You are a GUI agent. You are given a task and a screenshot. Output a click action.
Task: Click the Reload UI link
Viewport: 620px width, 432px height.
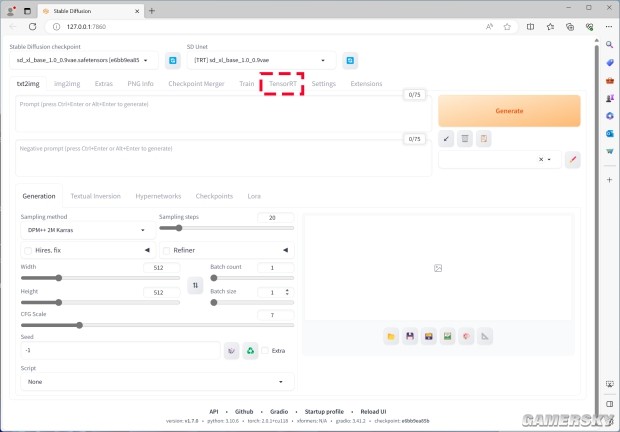[x=373, y=411]
